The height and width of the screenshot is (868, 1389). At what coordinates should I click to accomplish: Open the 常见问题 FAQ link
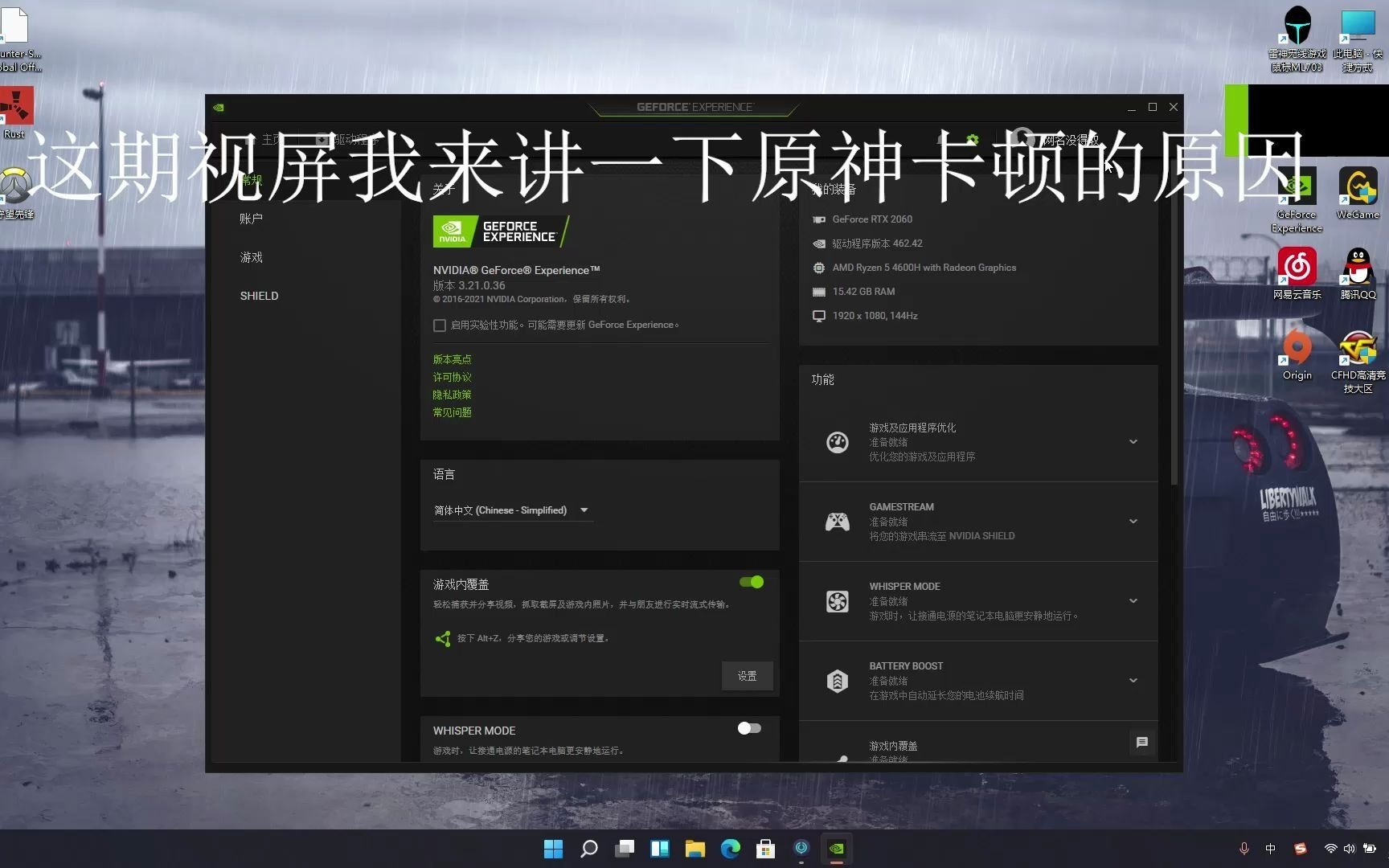click(x=453, y=412)
